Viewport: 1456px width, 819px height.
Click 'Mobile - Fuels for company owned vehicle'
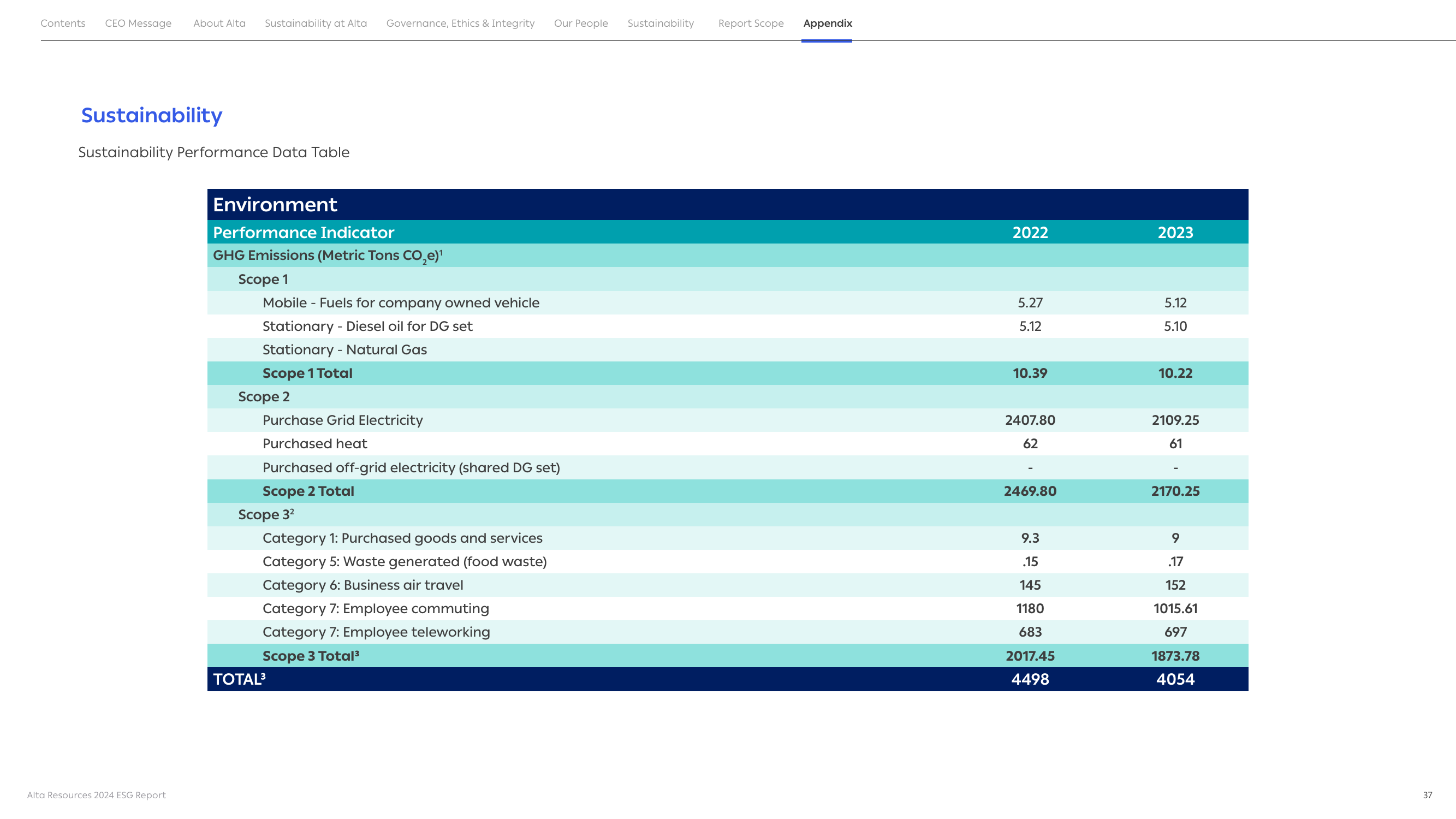(x=401, y=303)
